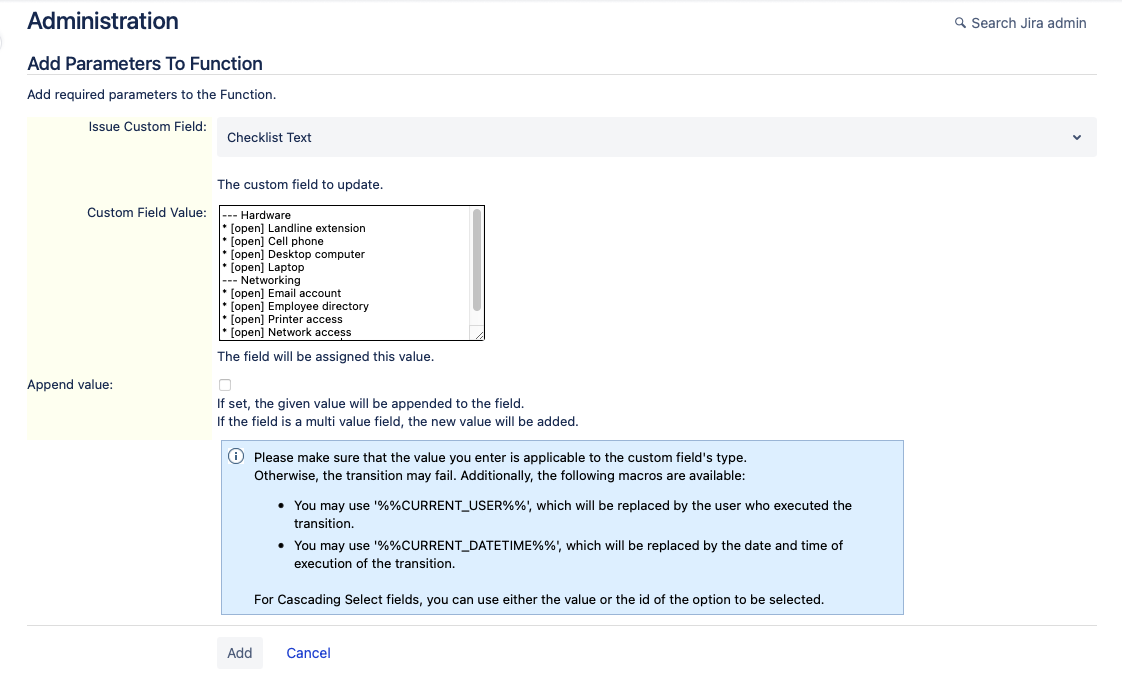Click the chevron arrow of Checklist Text select

1076,137
